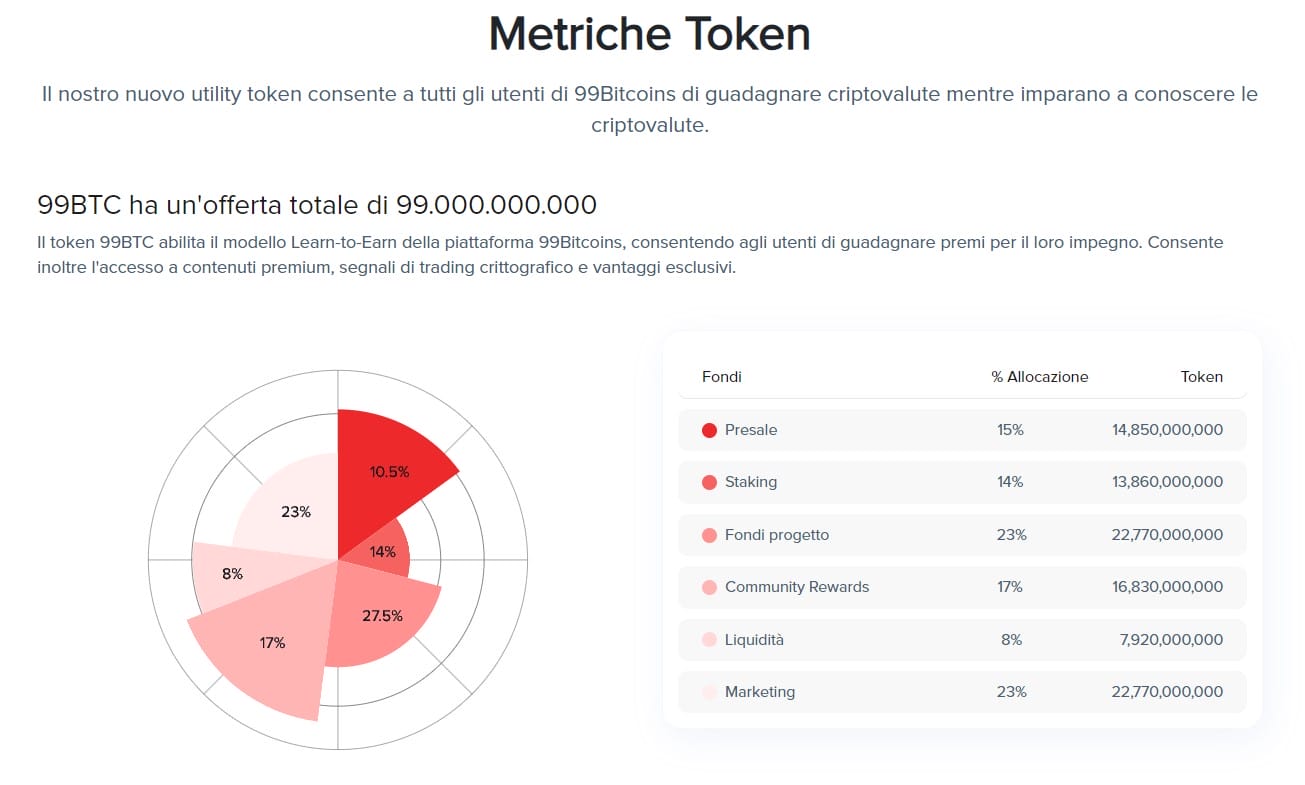Click the Presale token amount 14,850,000,000
The width and height of the screenshot is (1305, 785).
1167,430
